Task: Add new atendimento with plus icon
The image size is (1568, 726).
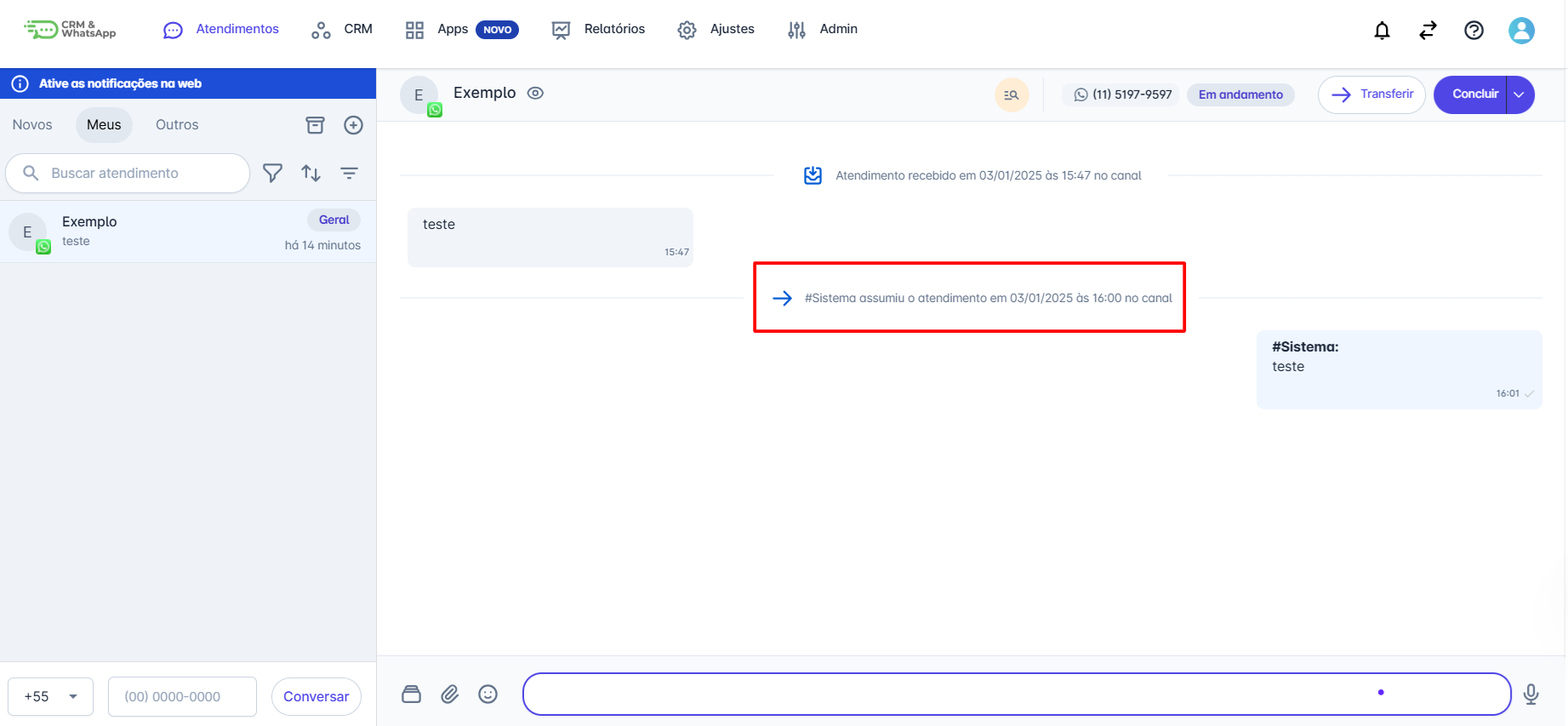Action: pyautogui.click(x=353, y=125)
